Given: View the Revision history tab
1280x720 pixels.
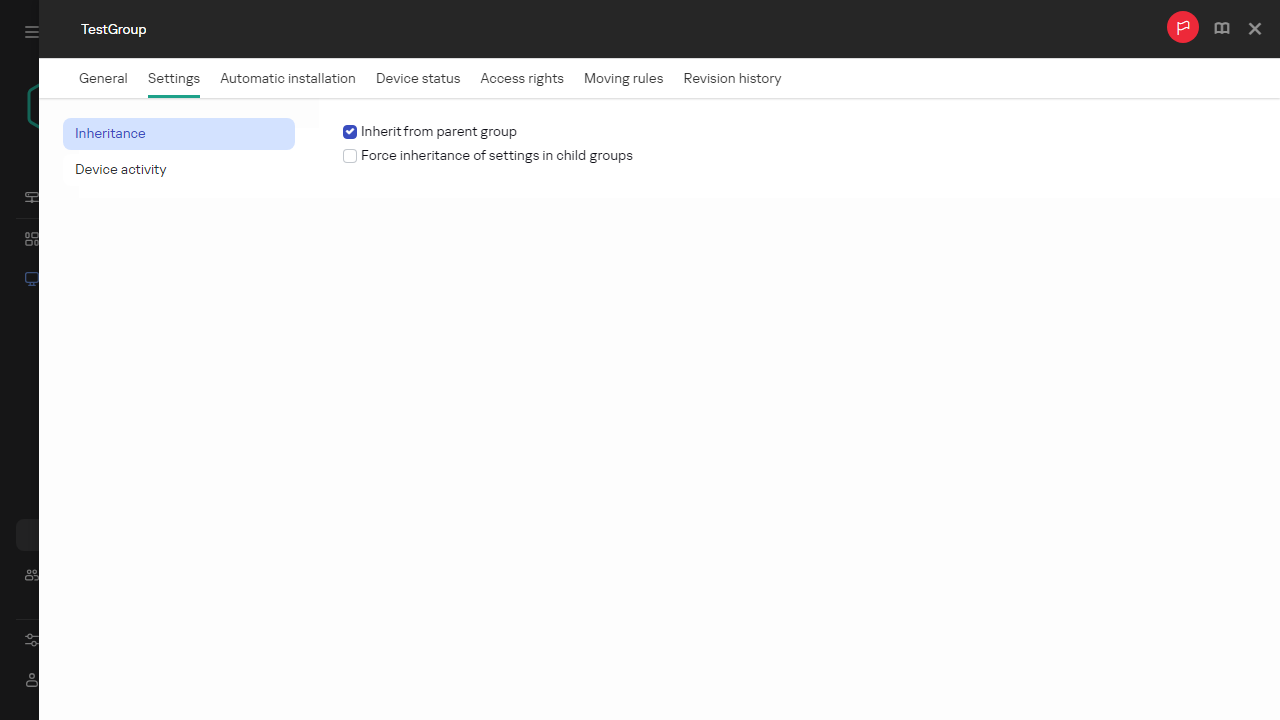Looking at the screenshot, I should point(732,78).
